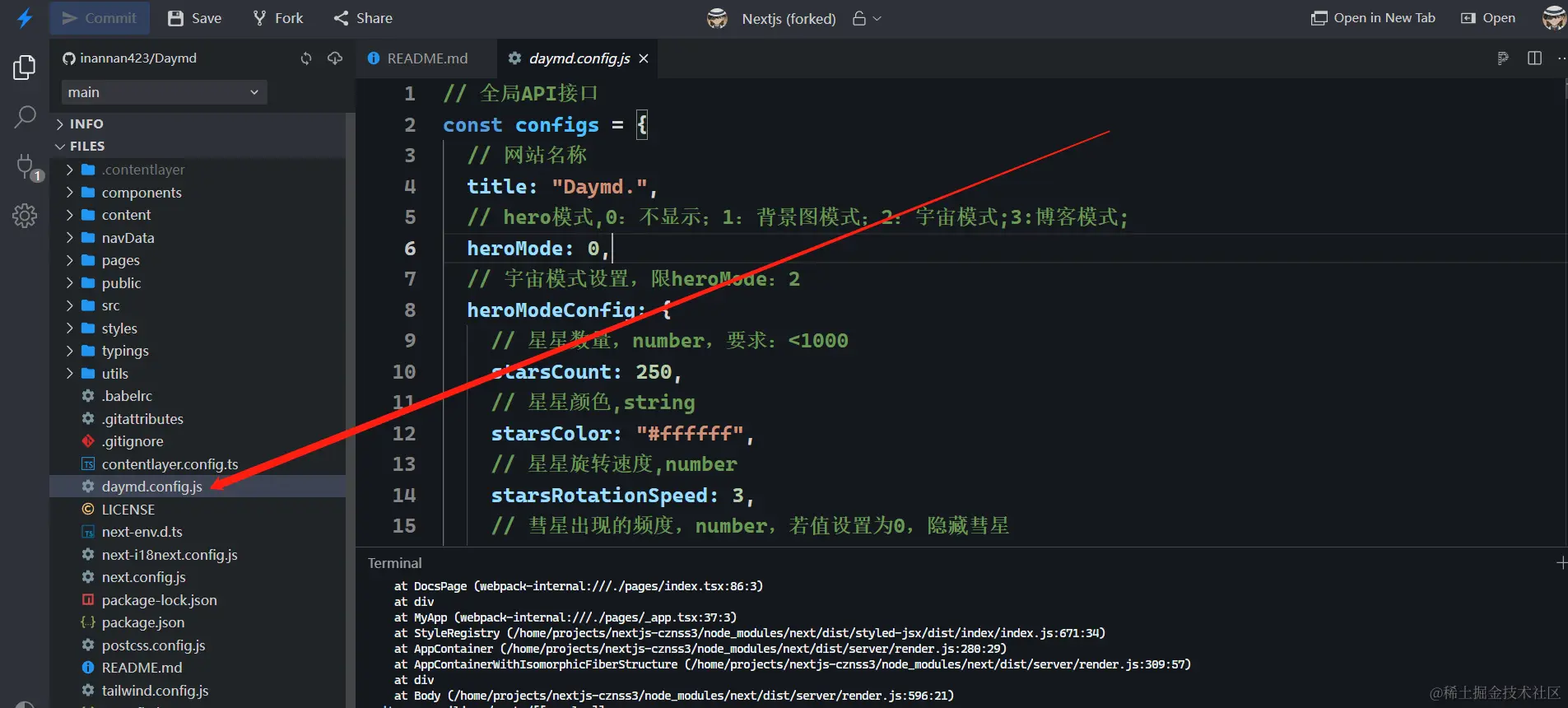Click the inannan423/Daymd repository name

[138, 58]
